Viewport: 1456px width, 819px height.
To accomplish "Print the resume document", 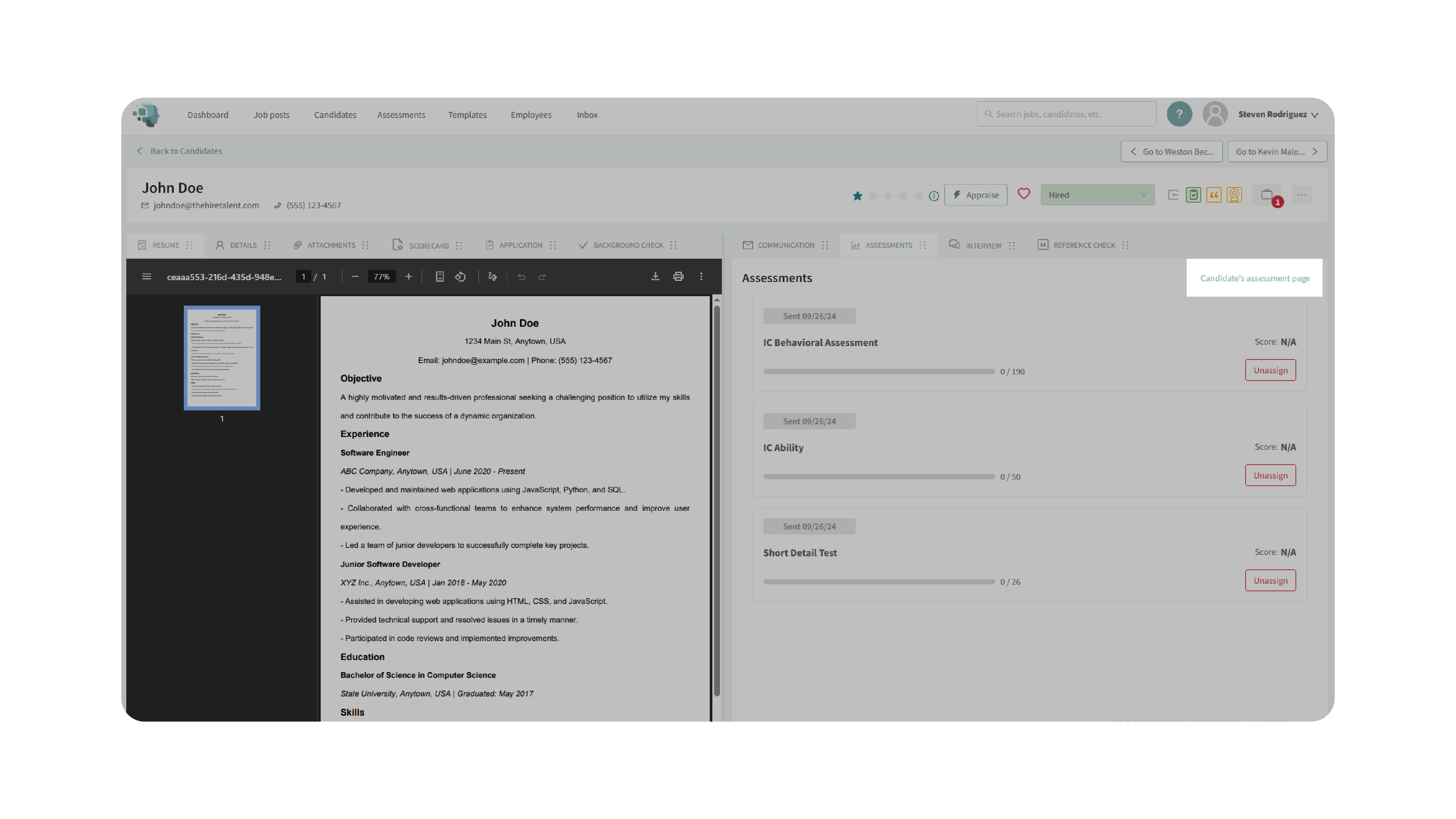I will point(678,276).
